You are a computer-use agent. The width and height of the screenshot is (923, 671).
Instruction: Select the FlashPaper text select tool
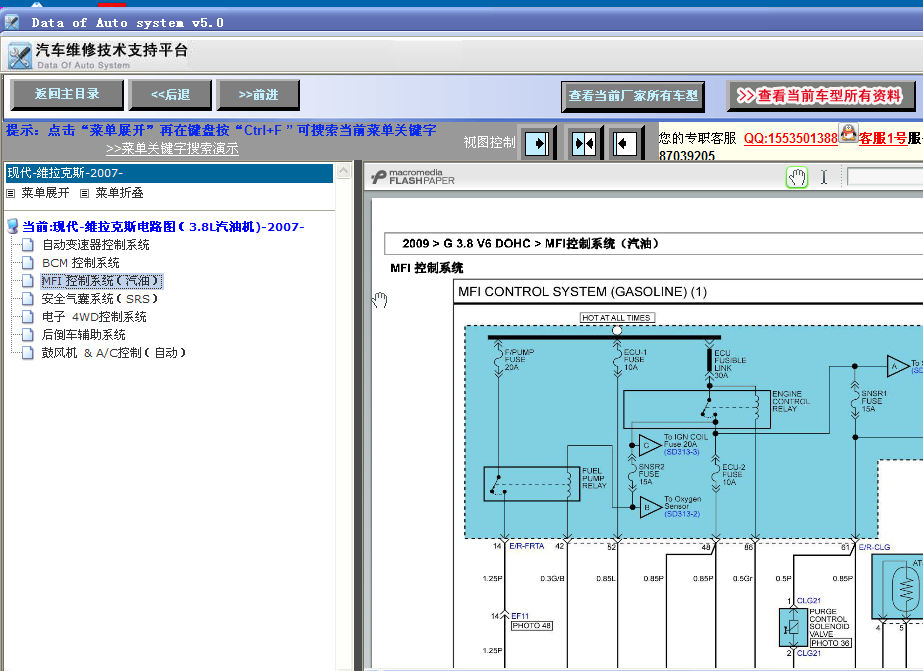(824, 177)
